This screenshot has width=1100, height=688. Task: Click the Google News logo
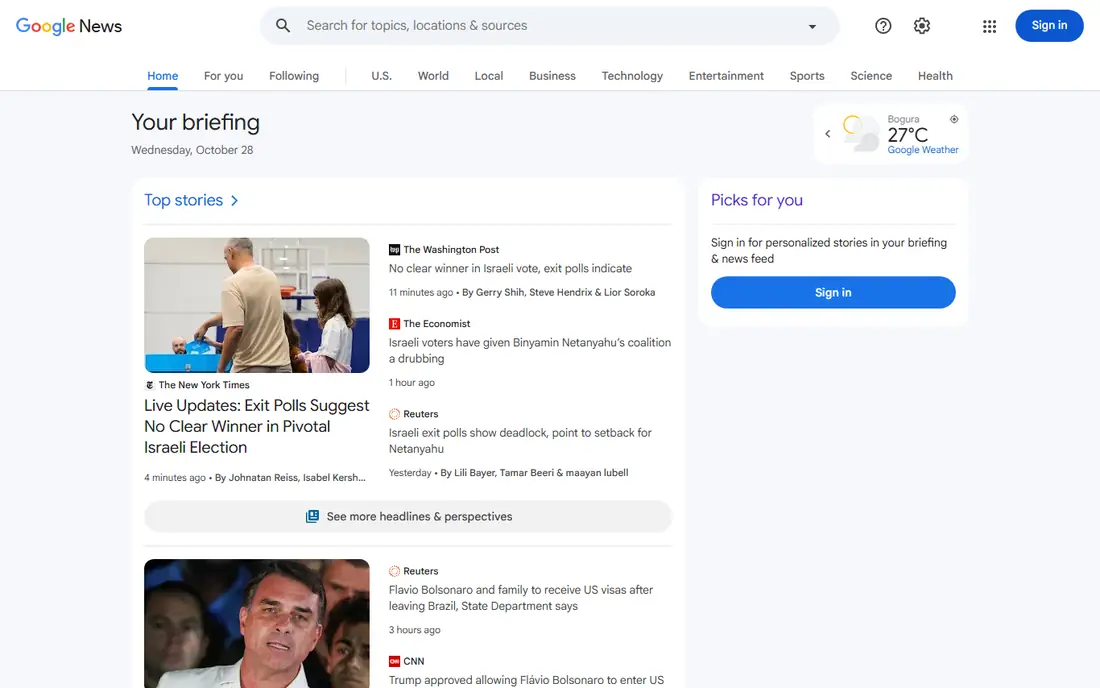pos(69,26)
